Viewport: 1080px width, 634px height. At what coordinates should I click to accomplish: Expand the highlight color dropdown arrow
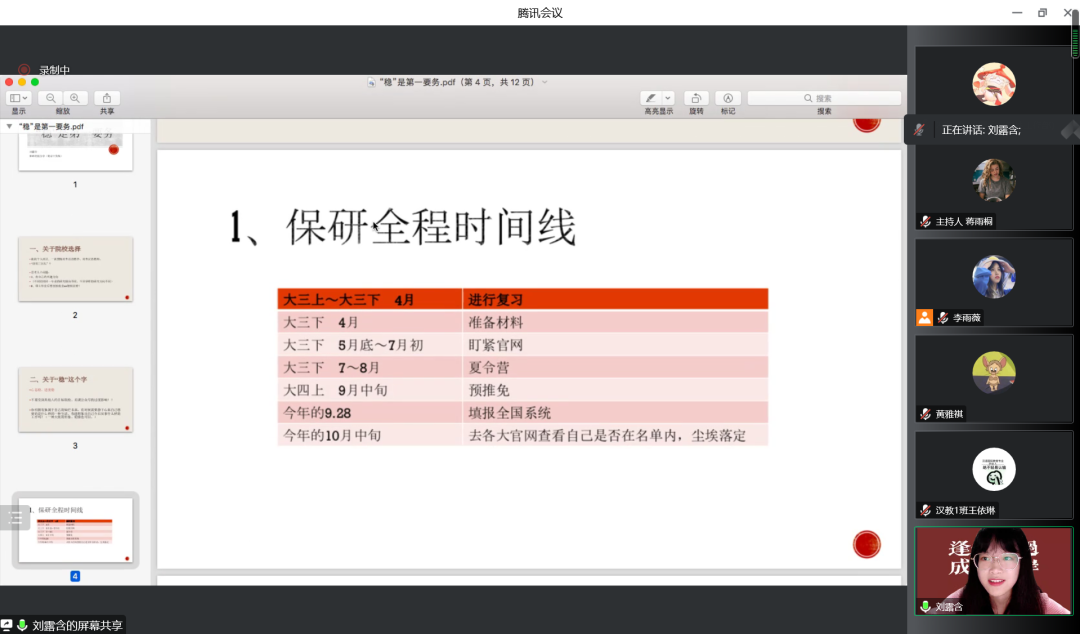click(x=668, y=98)
